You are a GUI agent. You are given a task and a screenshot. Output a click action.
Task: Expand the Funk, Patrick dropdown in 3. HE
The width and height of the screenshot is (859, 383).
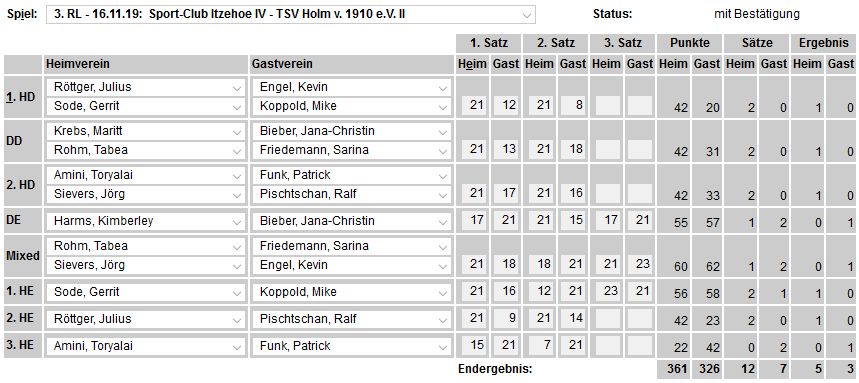coord(352,346)
